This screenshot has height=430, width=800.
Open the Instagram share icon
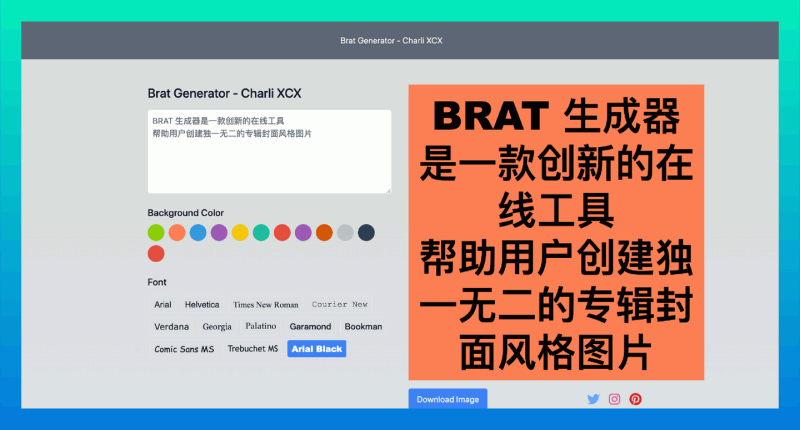[614, 399]
